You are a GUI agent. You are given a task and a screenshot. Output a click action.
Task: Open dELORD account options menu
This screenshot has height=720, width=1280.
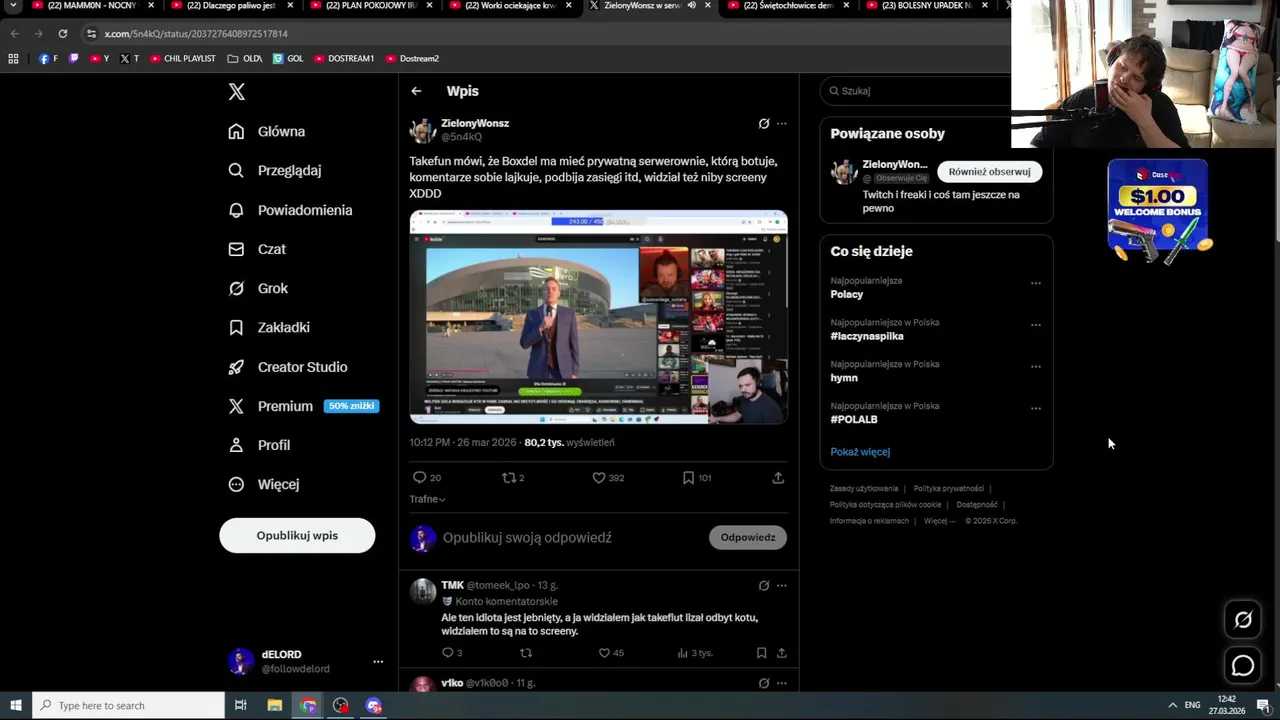pos(378,661)
